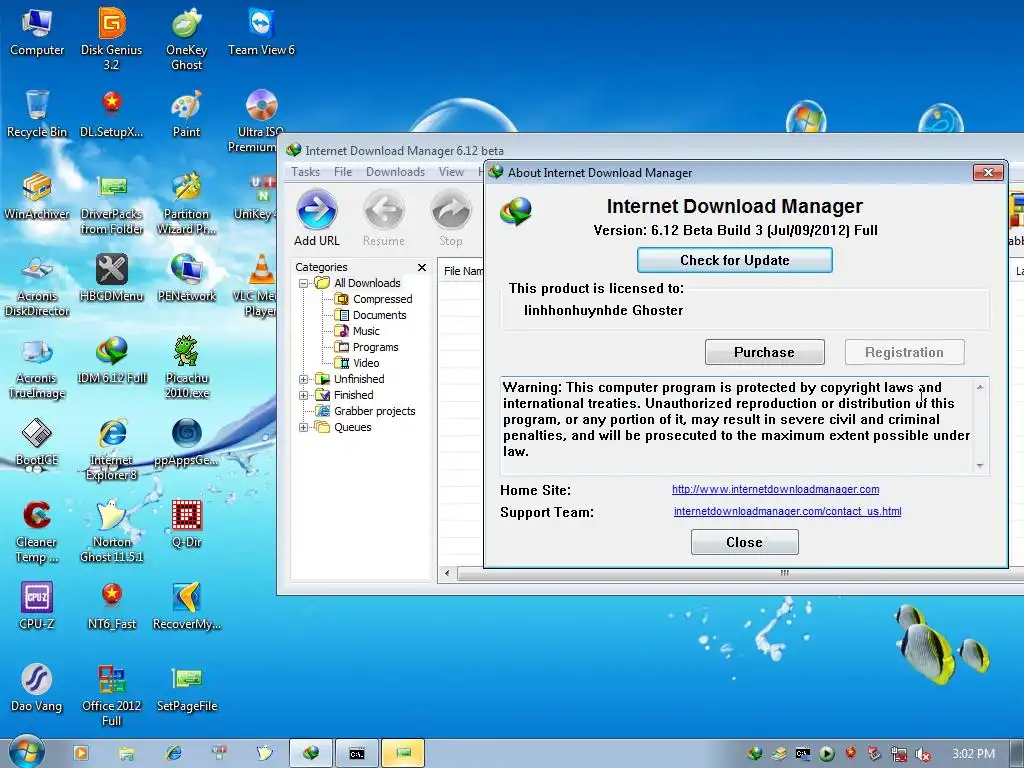Select the PENetwork desktop icon
This screenshot has height=768, width=1024.
coord(186,278)
